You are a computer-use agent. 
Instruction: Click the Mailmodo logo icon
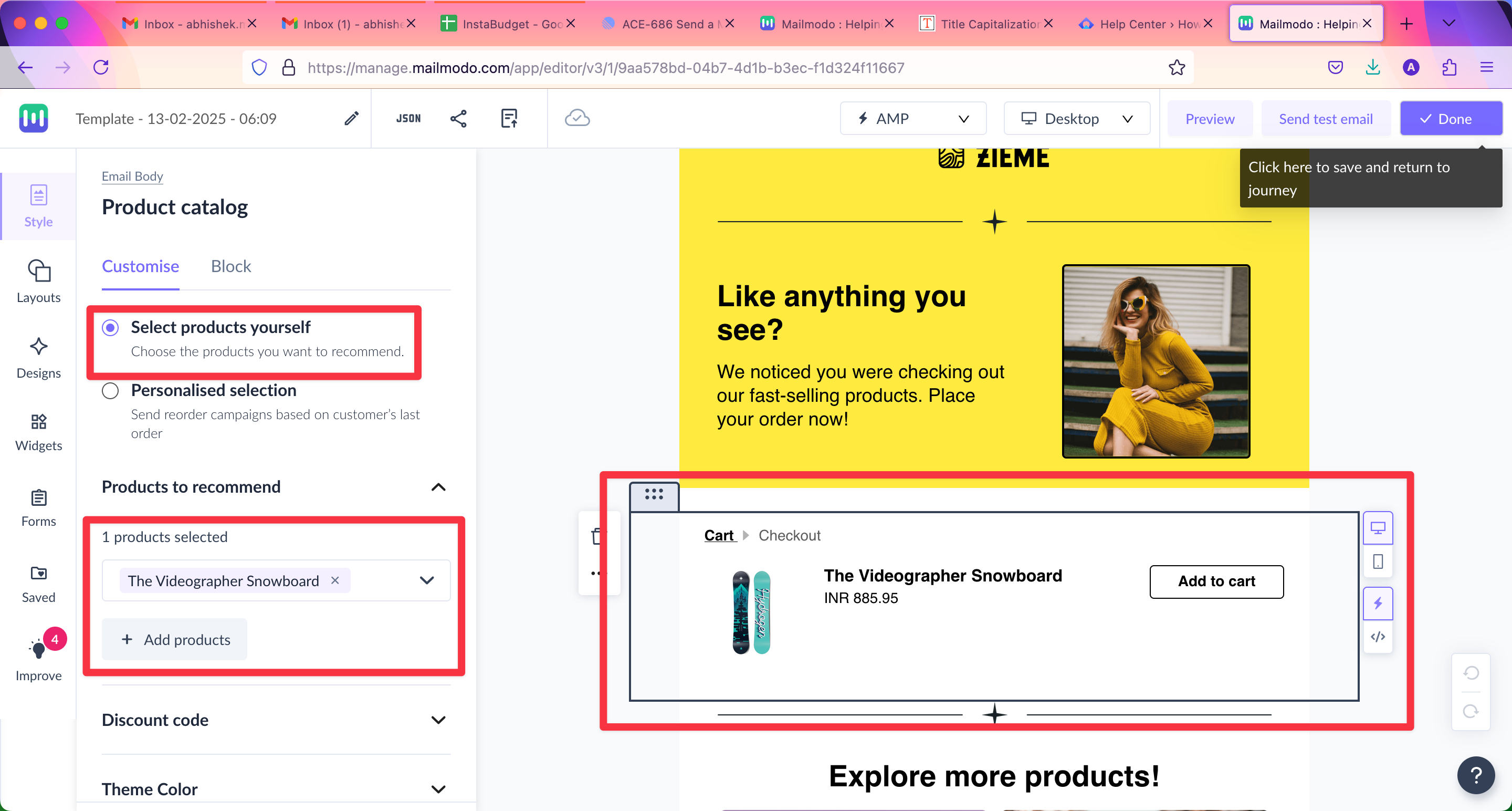(34, 118)
